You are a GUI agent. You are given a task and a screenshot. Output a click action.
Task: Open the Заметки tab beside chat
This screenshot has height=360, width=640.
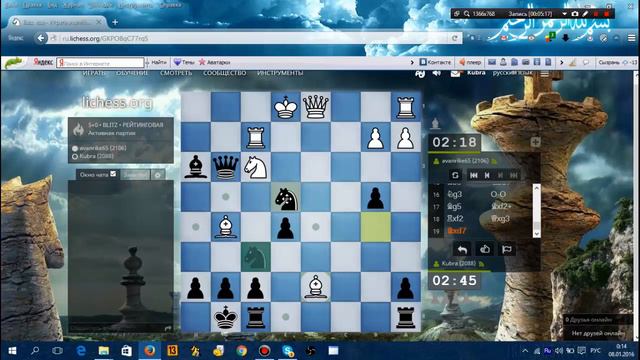(135, 175)
